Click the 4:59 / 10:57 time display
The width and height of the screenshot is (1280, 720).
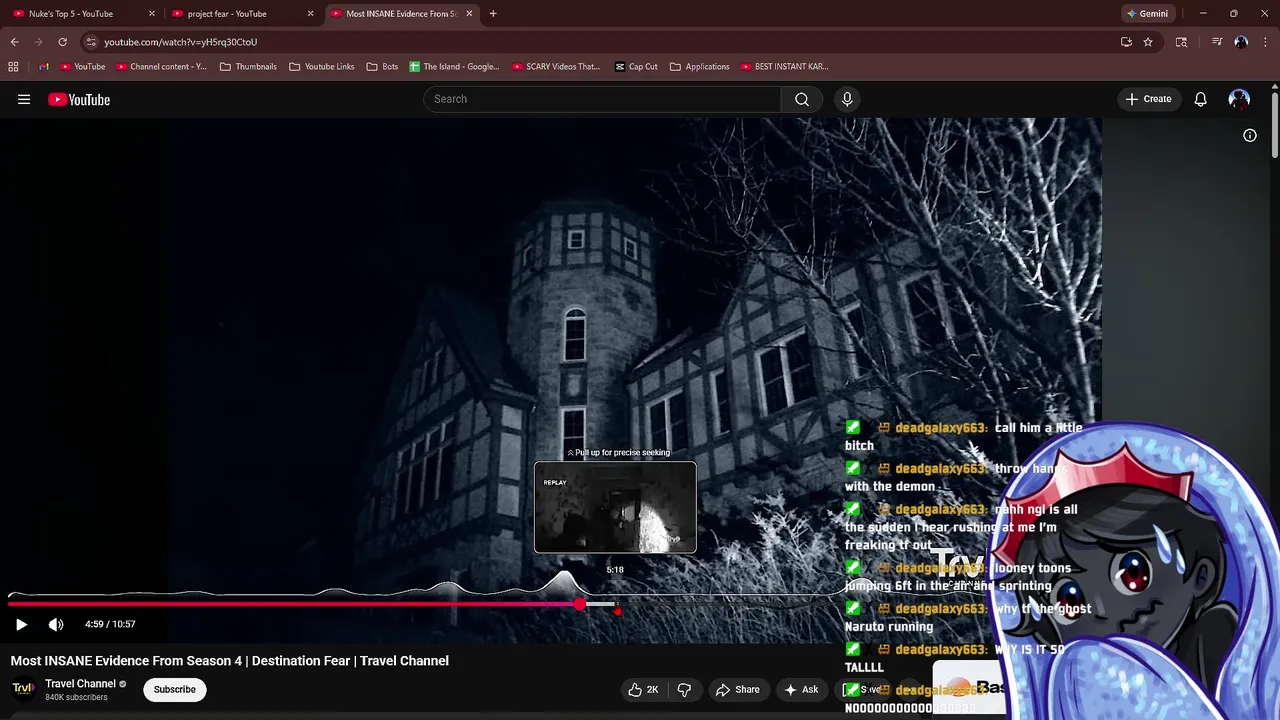[x=110, y=624]
